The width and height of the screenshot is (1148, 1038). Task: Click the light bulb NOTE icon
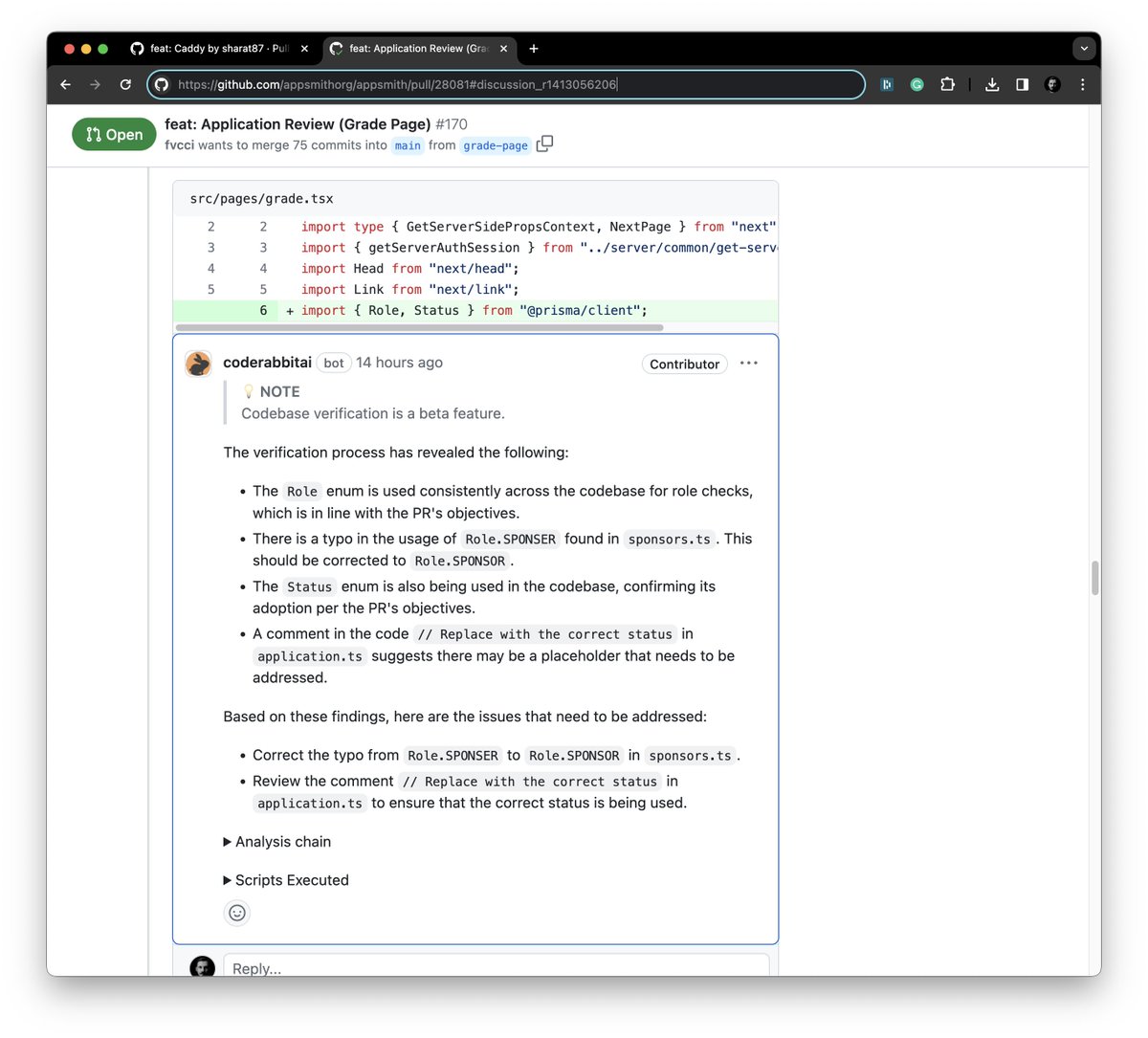[249, 391]
